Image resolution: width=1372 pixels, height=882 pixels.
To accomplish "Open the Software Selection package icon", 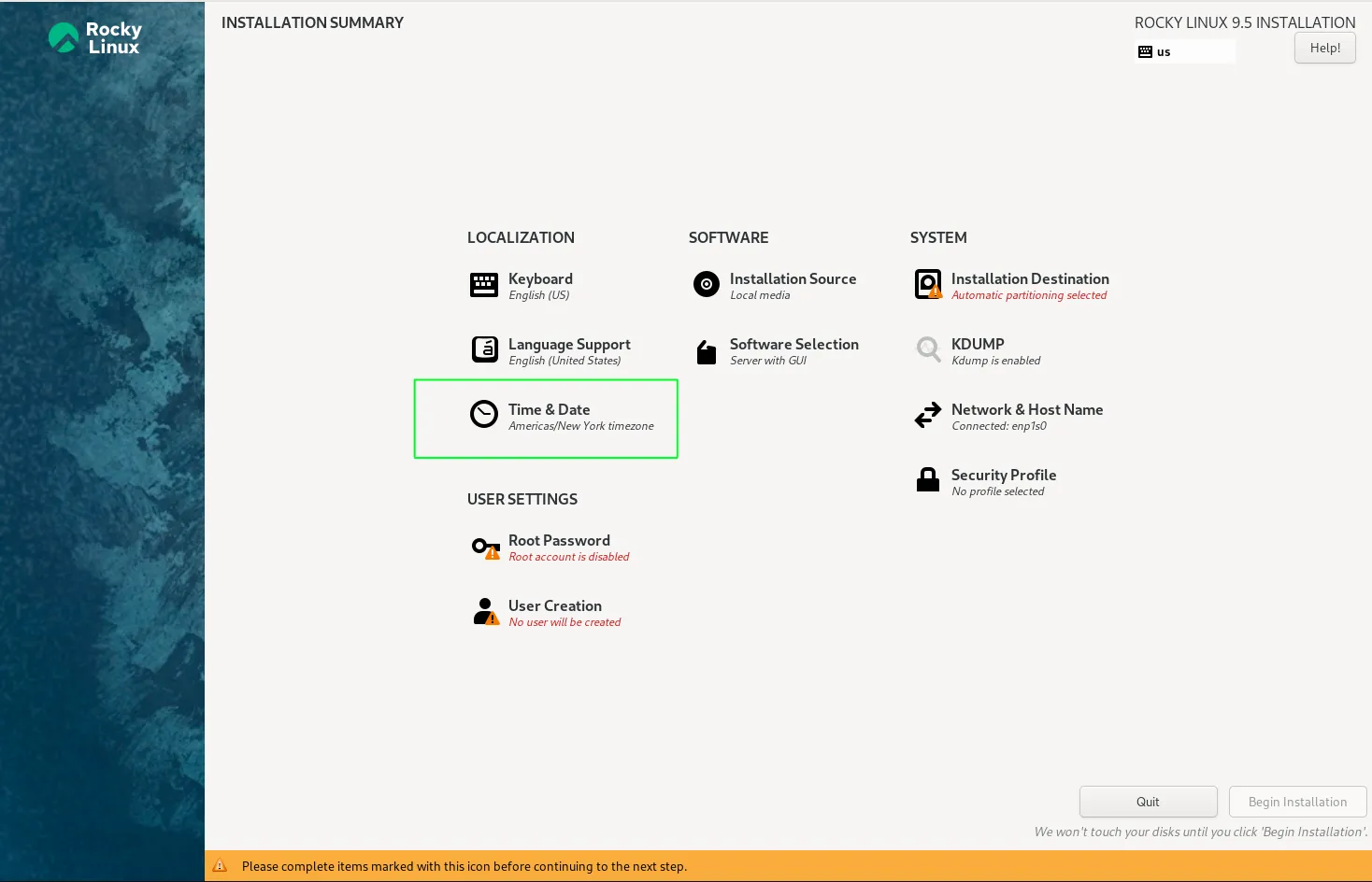I will (707, 351).
